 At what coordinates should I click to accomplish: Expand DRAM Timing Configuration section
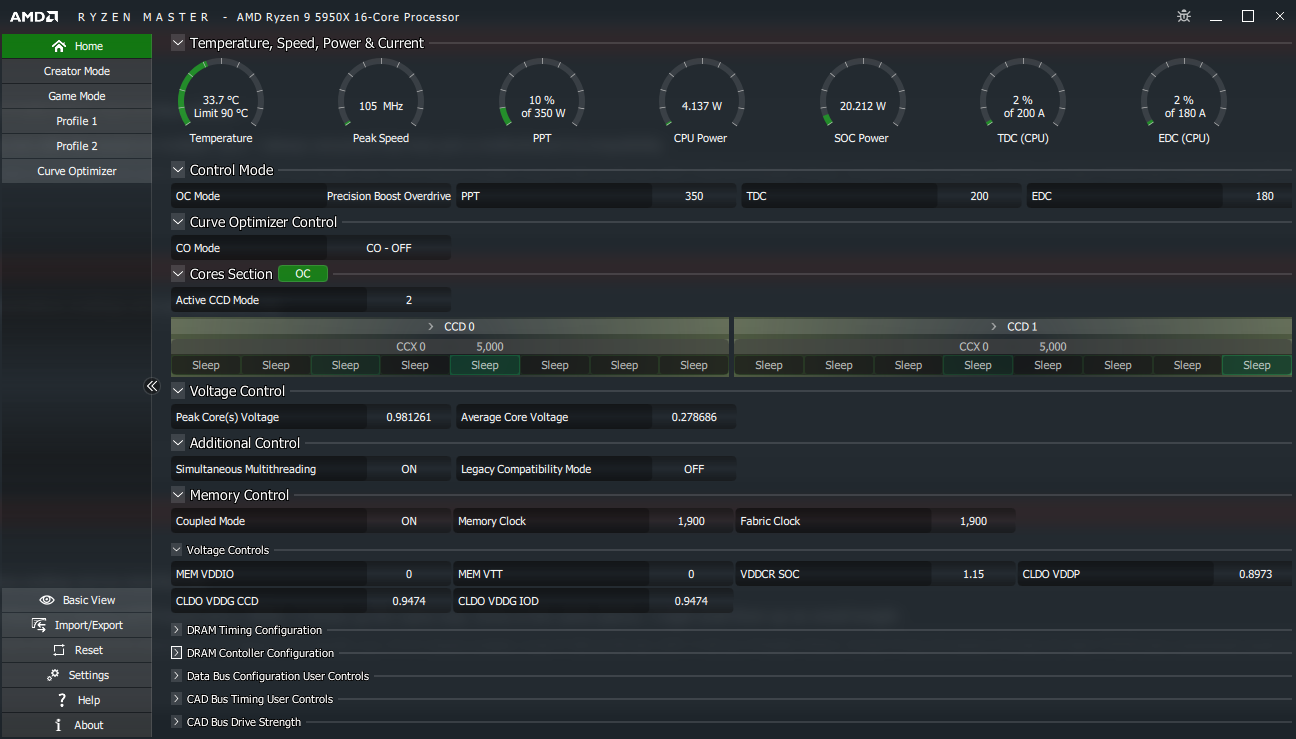pyautogui.click(x=177, y=630)
